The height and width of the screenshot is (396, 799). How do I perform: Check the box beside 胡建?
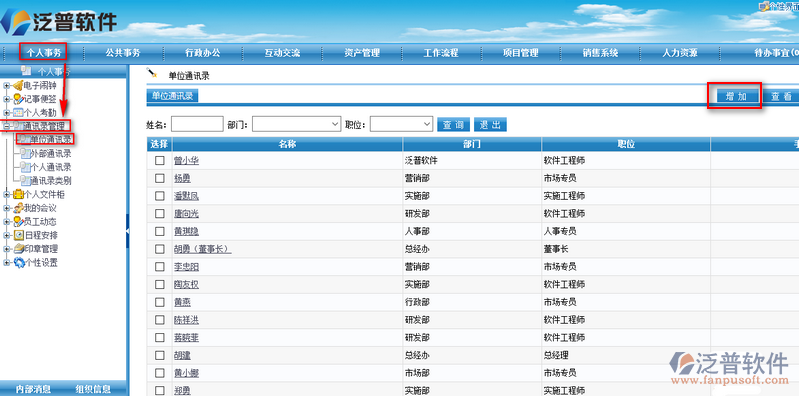[x=160, y=355]
